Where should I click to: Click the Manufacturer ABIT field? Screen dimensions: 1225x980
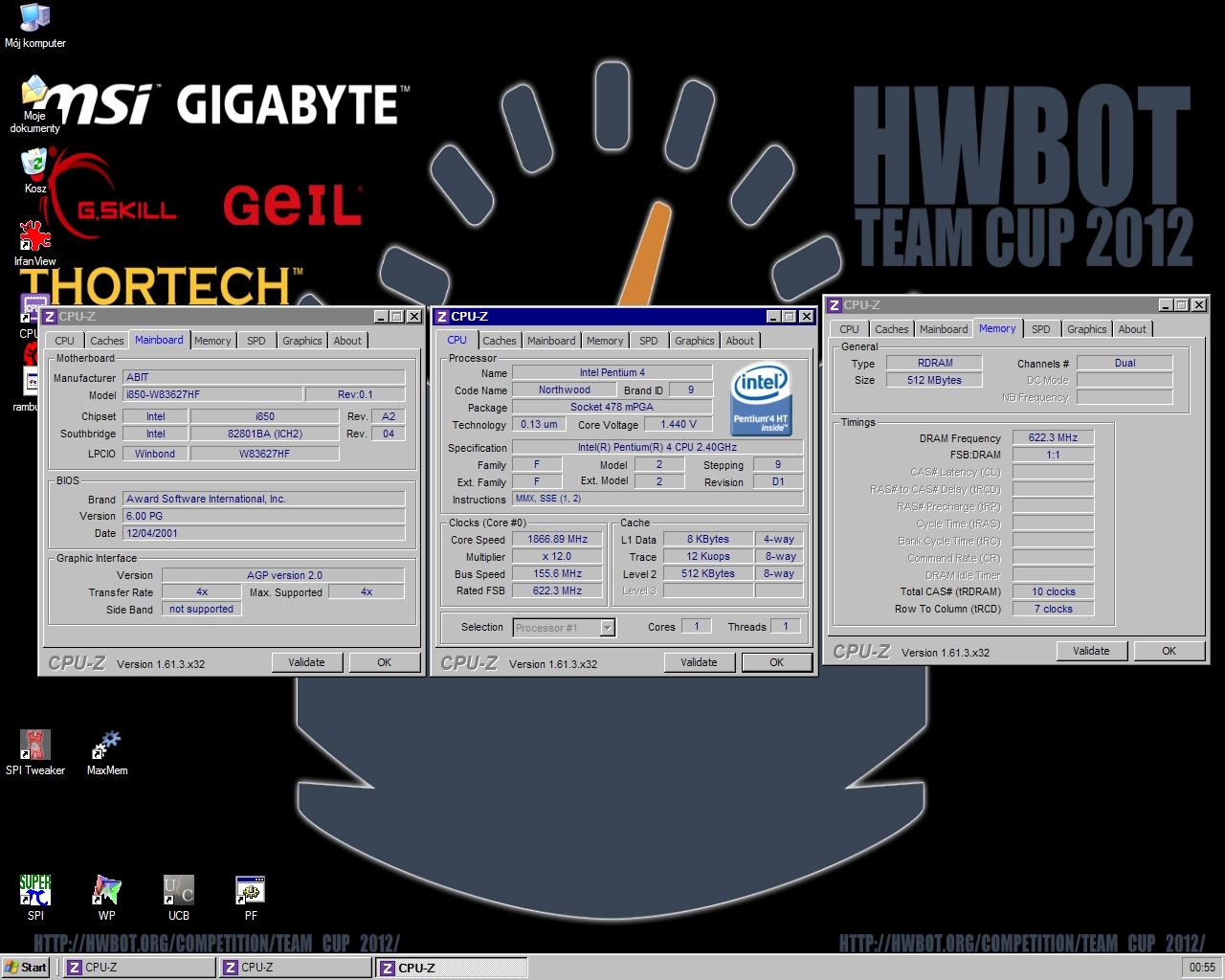click(264, 378)
